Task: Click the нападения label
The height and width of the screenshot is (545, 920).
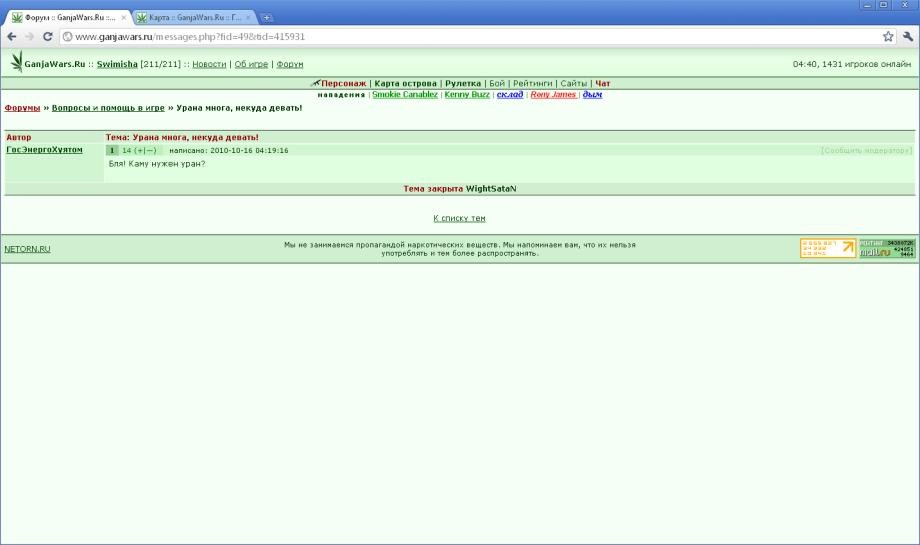Action: point(341,94)
